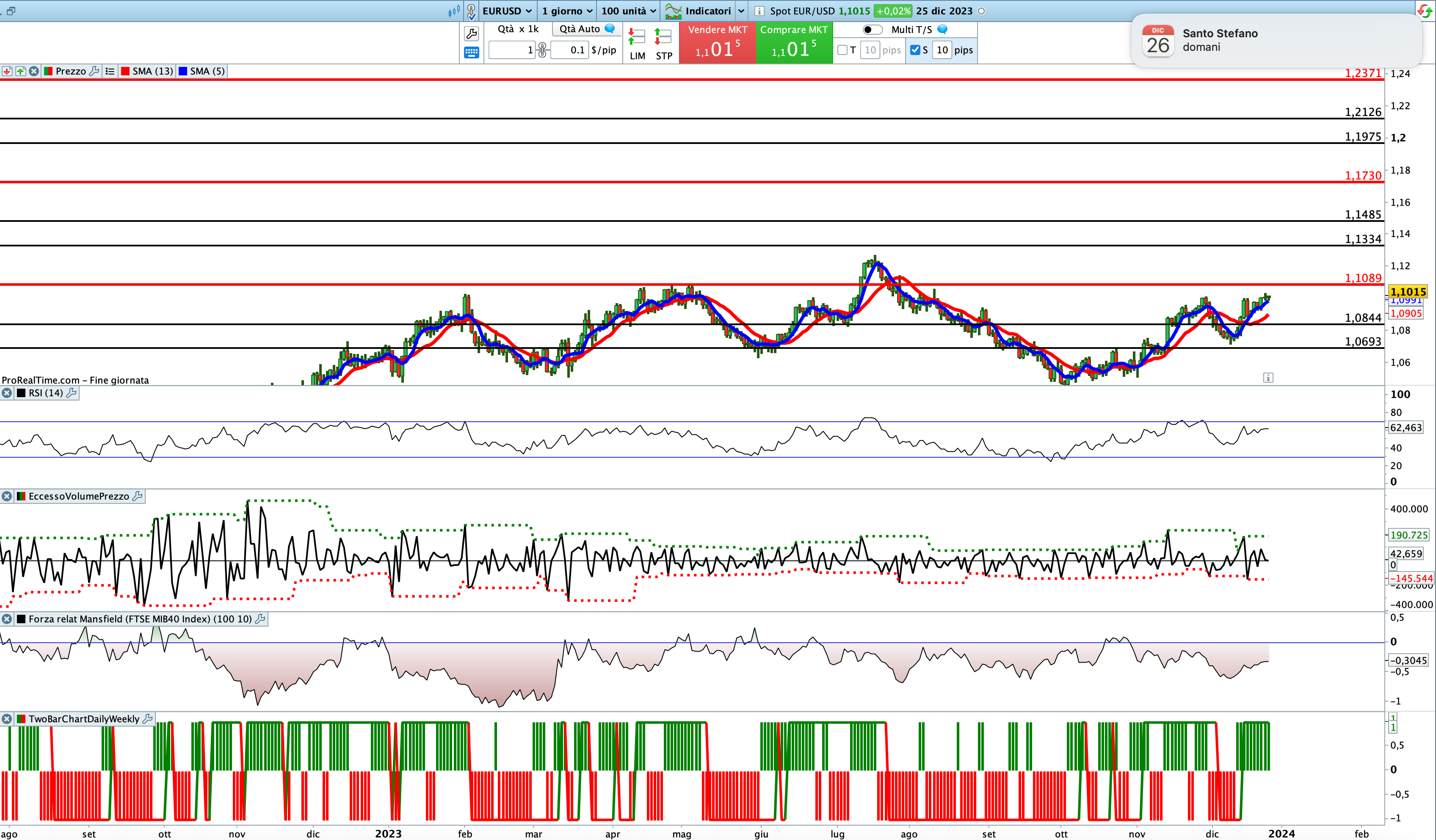Open the Santo Stefano calendar notification

[x=1276, y=41]
